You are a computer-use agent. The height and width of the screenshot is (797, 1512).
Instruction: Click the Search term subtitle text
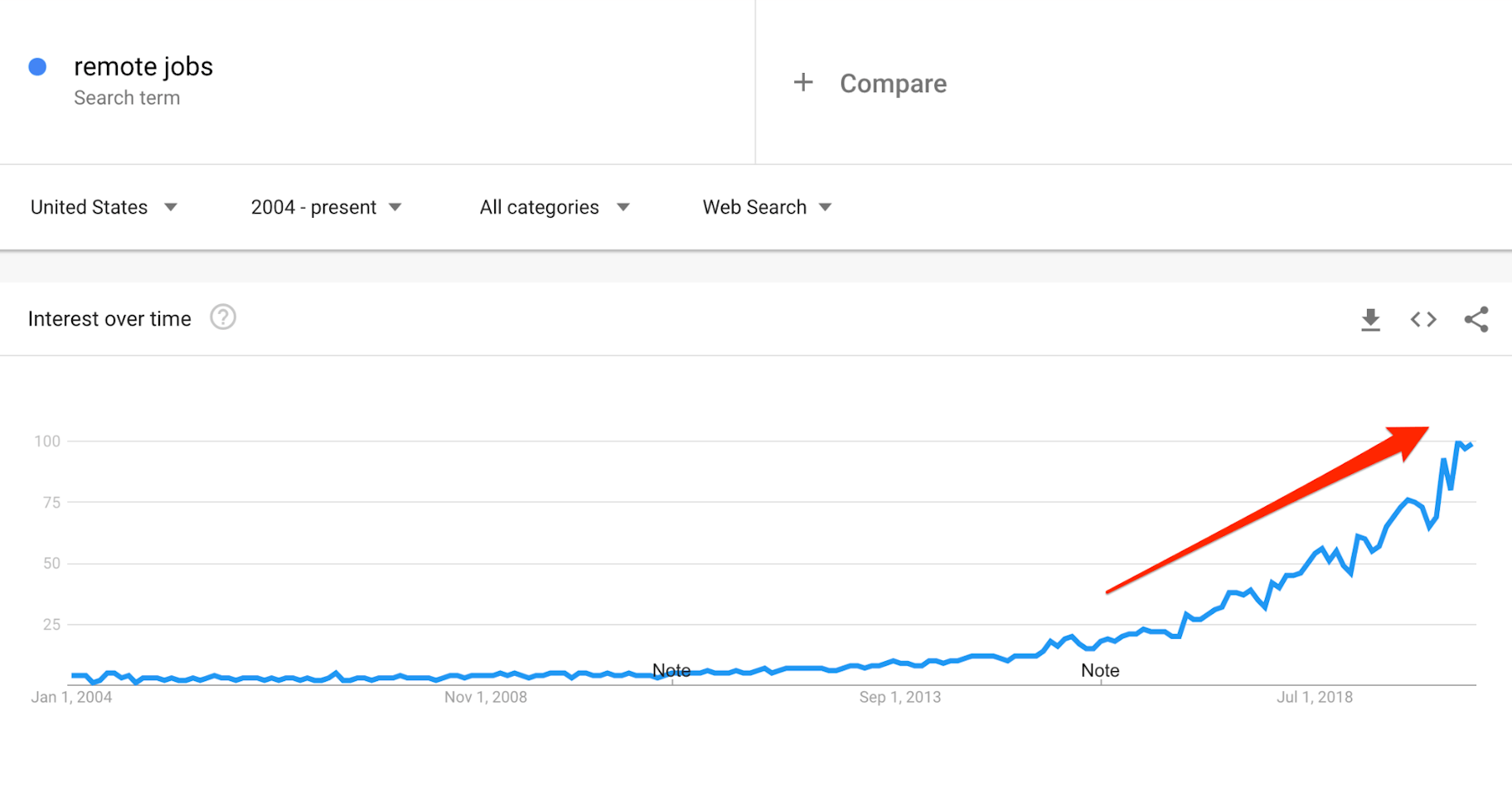[x=127, y=98]
